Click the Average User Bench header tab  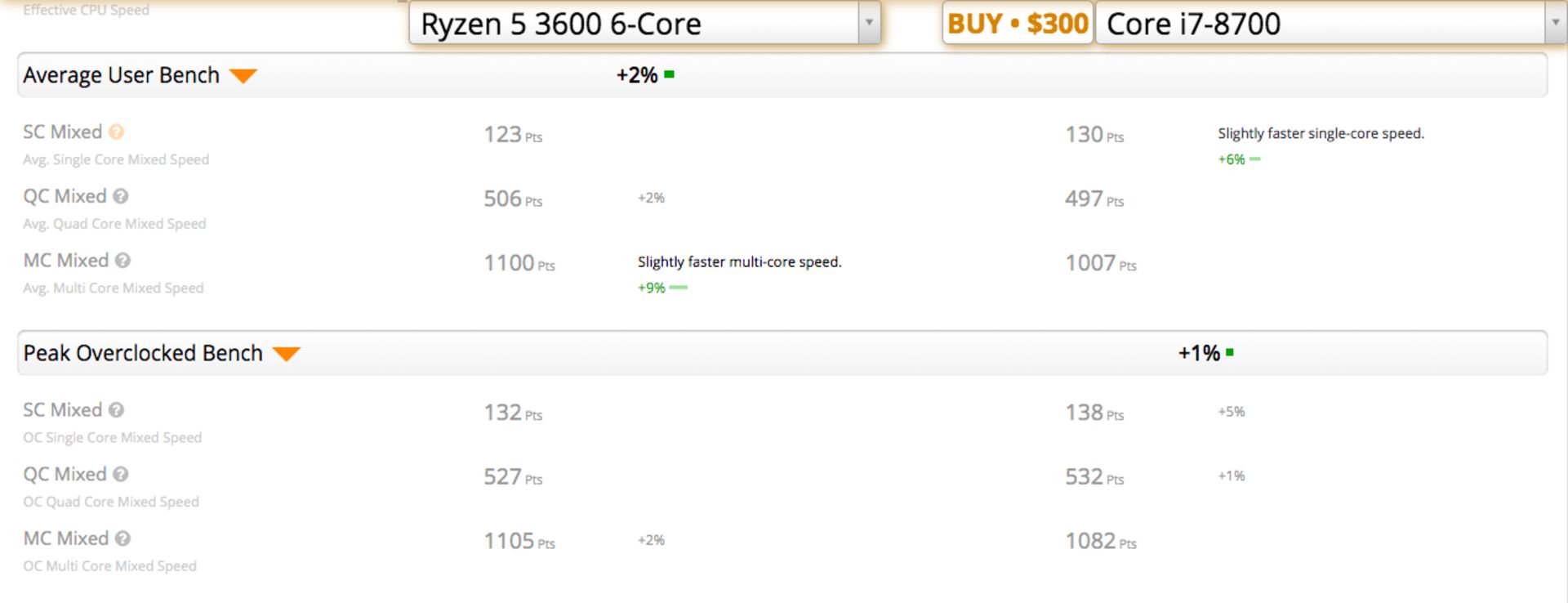point(121,74)
